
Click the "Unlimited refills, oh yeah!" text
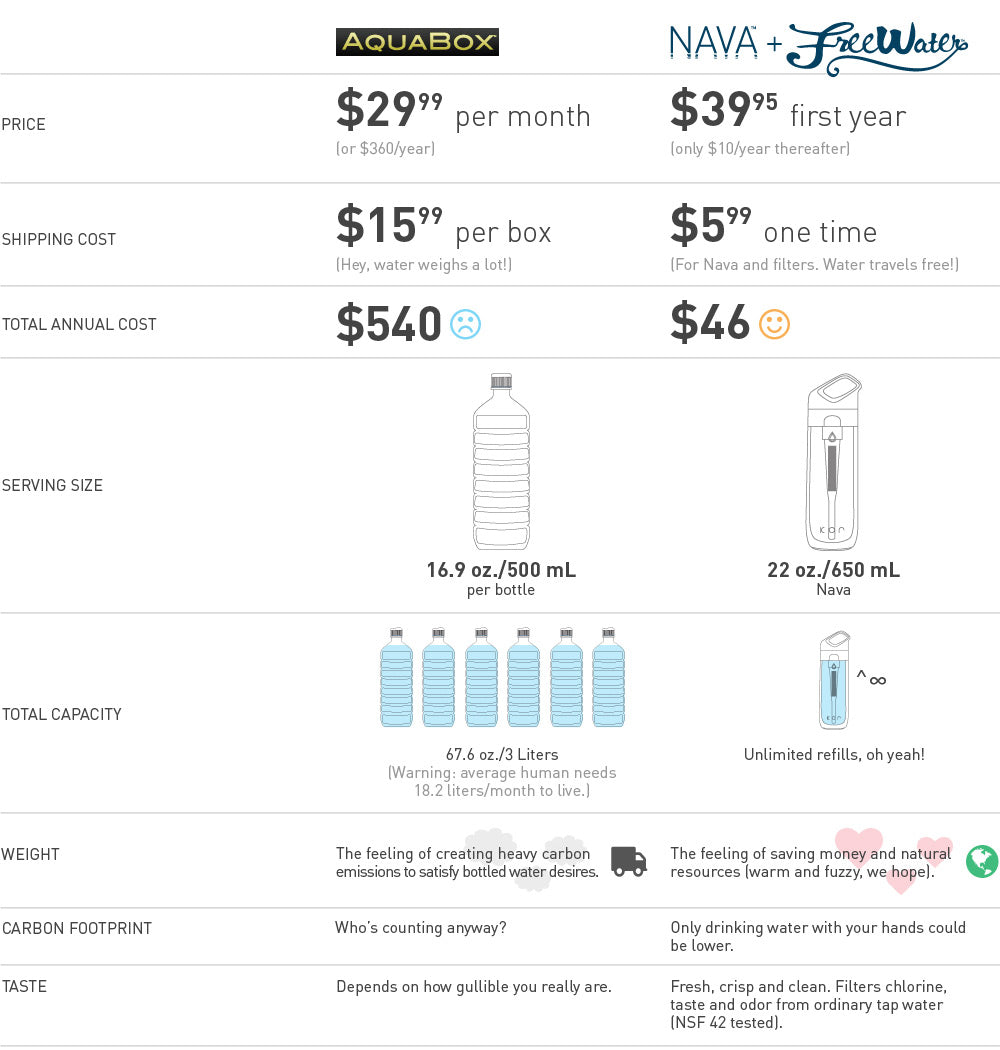[x=834, y=755]
